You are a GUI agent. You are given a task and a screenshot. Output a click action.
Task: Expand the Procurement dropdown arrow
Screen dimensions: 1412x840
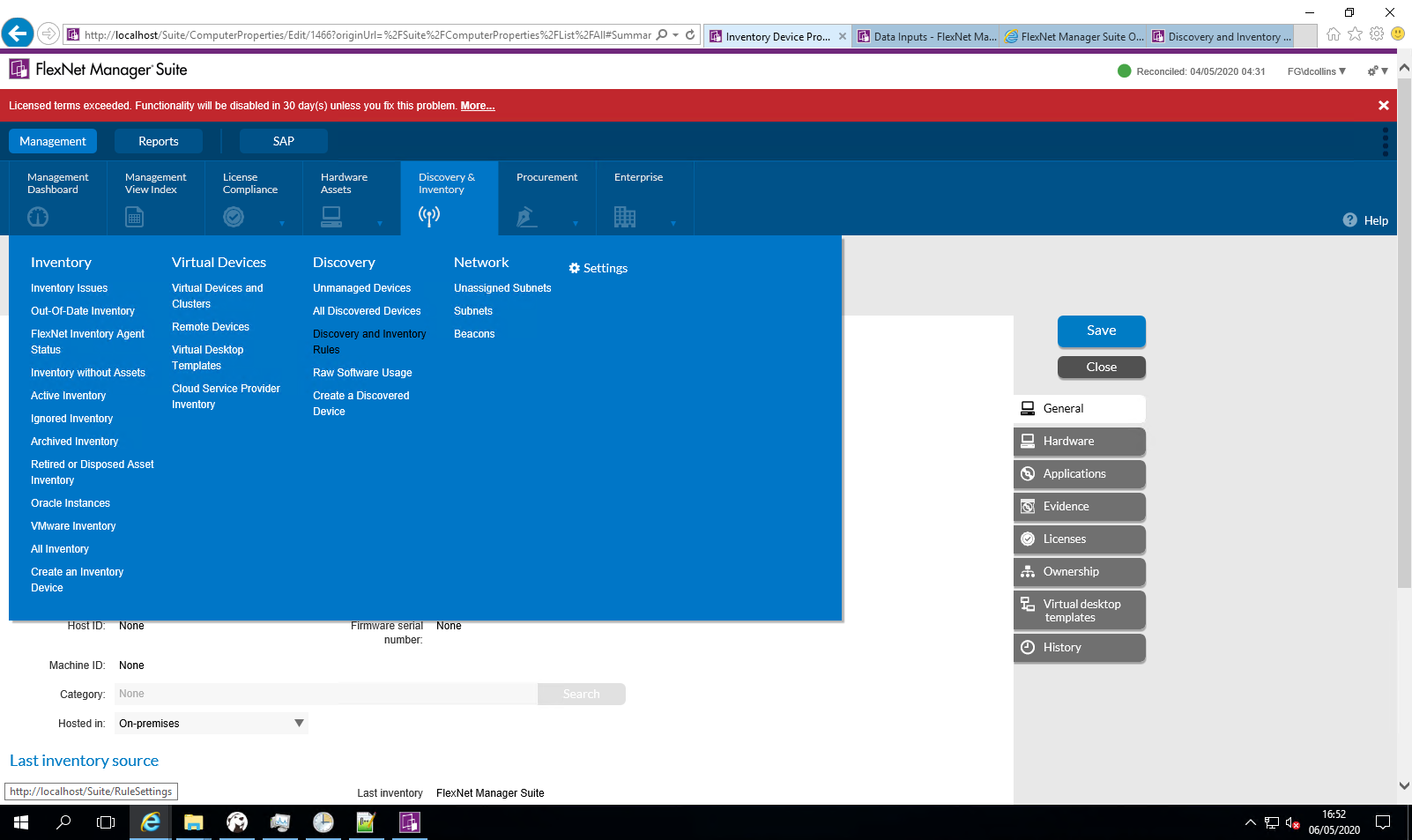point(576,223)
